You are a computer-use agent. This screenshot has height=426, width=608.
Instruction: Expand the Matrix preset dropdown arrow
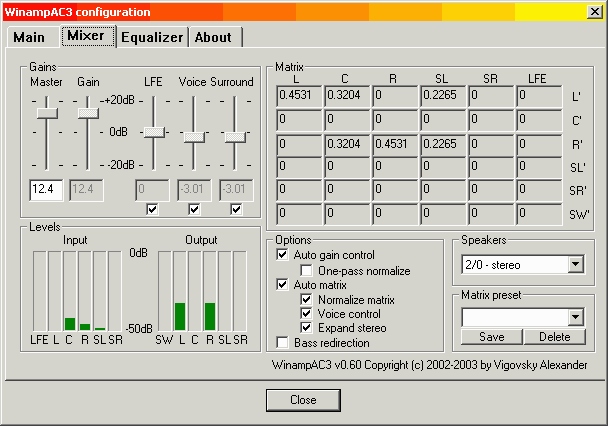pyautogui.click(x=576, y=317)
